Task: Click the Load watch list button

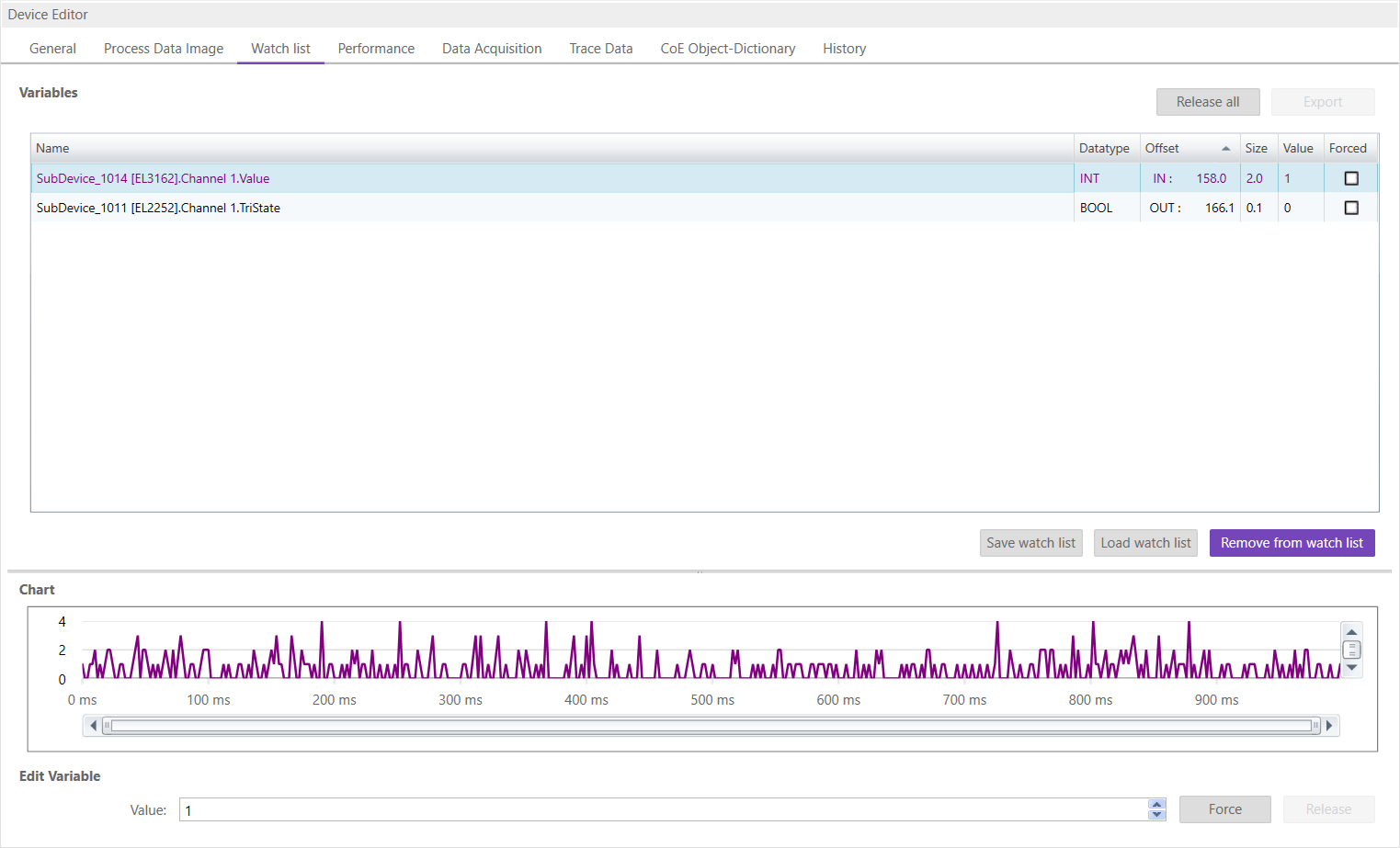Action: pos(1145,543)
